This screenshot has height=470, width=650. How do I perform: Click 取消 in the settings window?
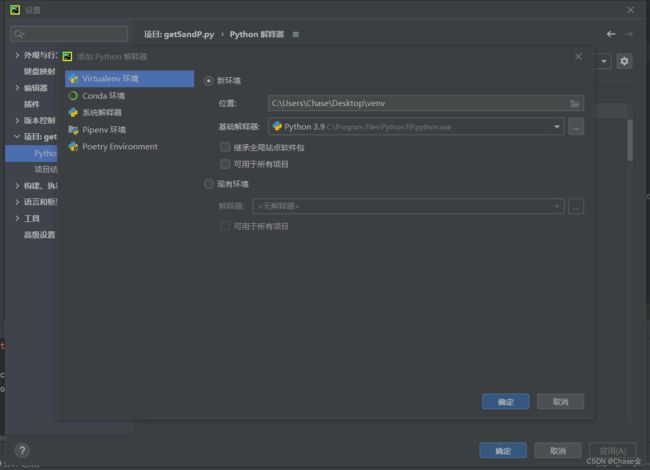[x=558, y=451]
